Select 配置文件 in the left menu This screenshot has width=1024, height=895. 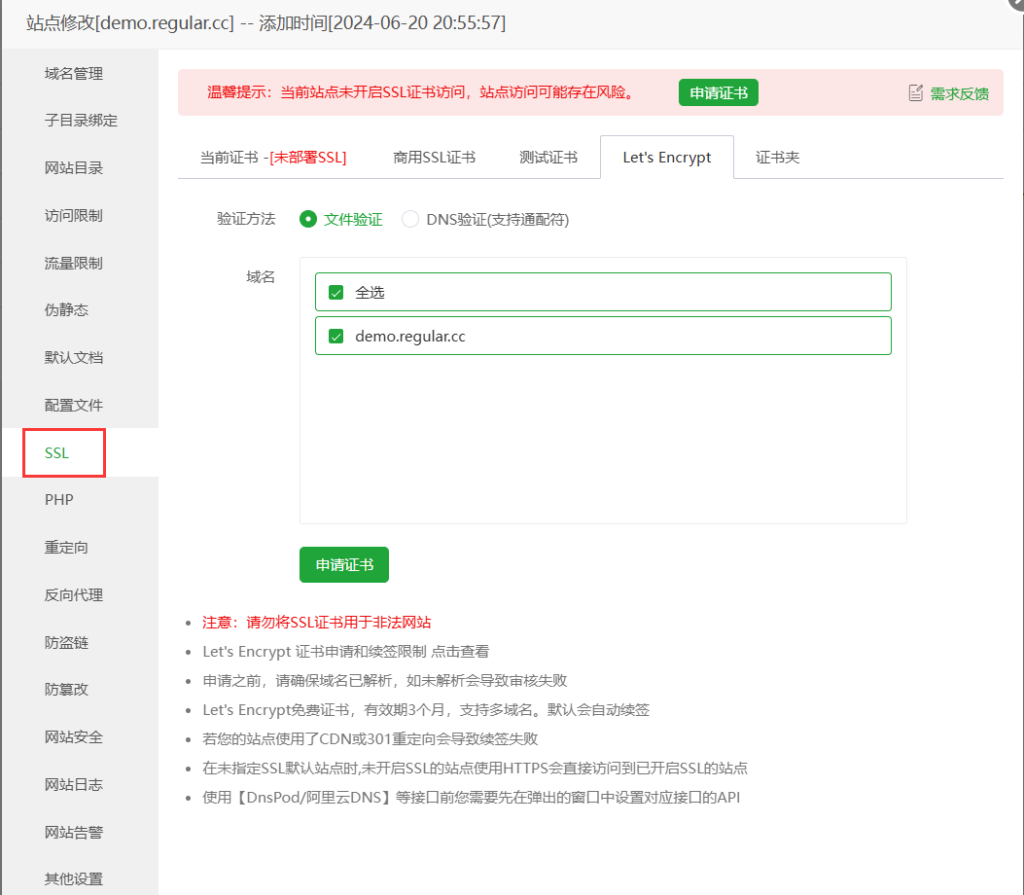pos(74,406)
